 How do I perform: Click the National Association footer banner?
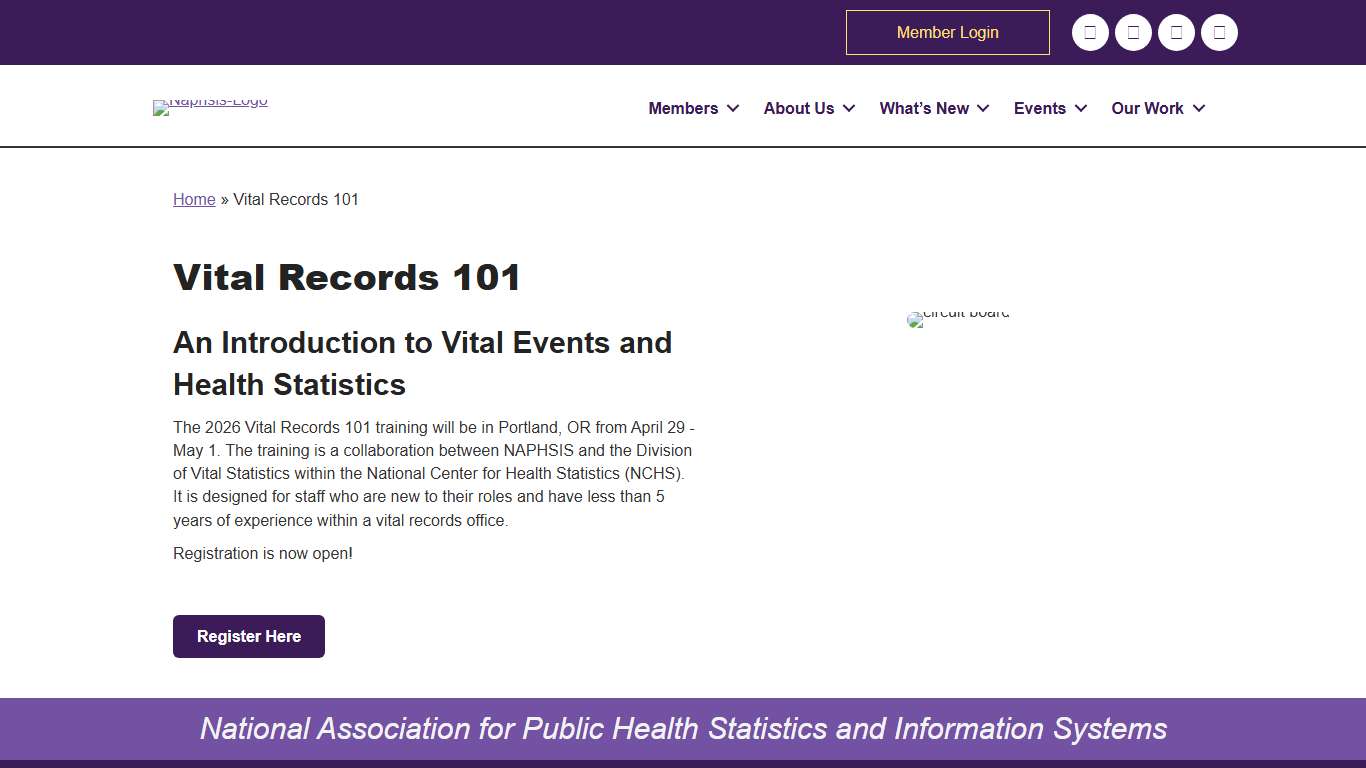coord(683,729)
